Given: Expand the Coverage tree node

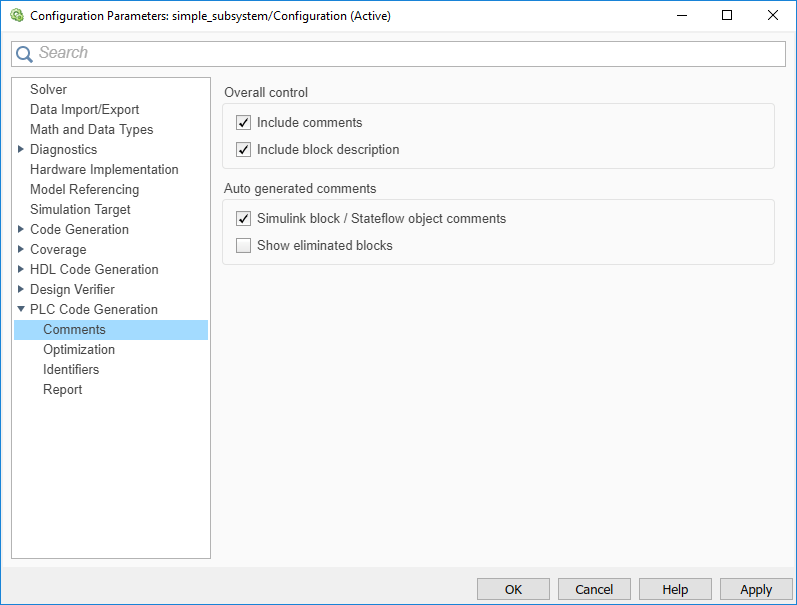Looking at the screenshot, I should pos(21,250).
